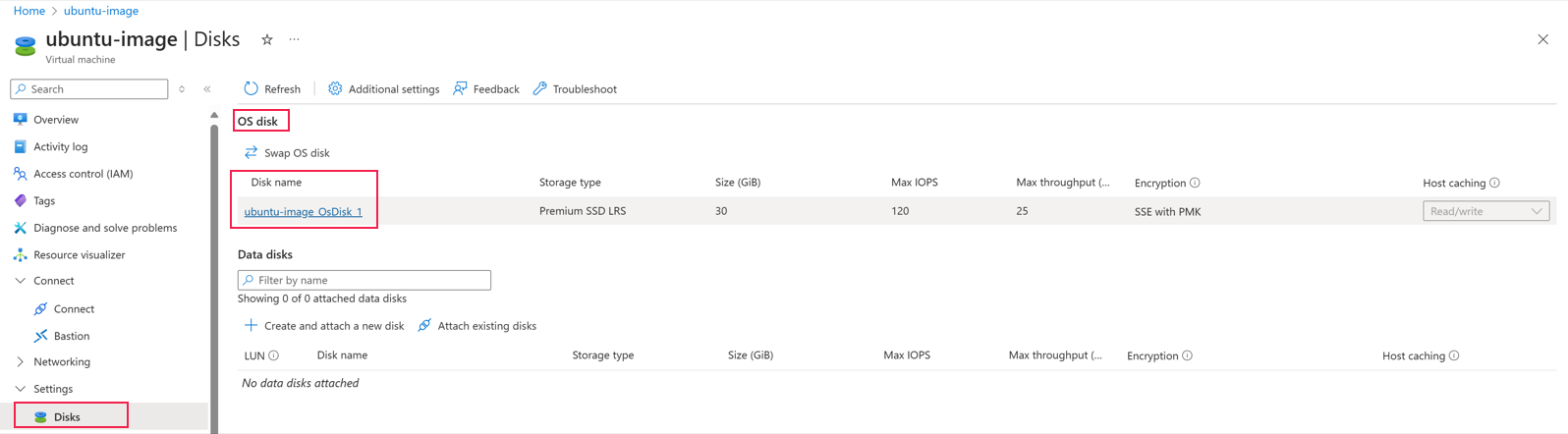Expand the Networking section
Viewport: 1568px width, 434px height.
tap(21, 361)
